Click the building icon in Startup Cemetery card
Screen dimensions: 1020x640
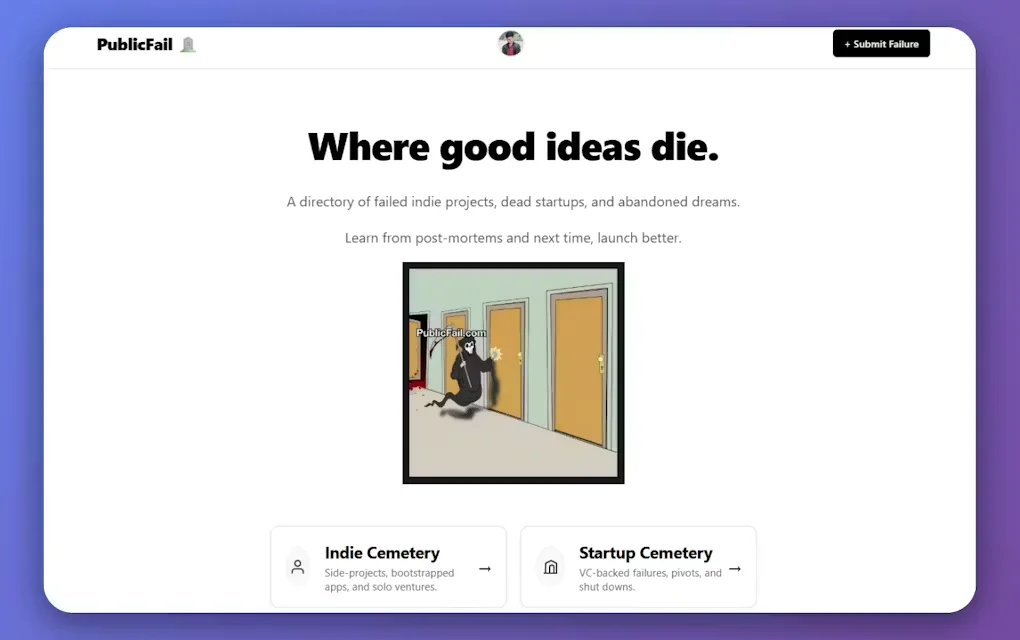coord(550,567)
